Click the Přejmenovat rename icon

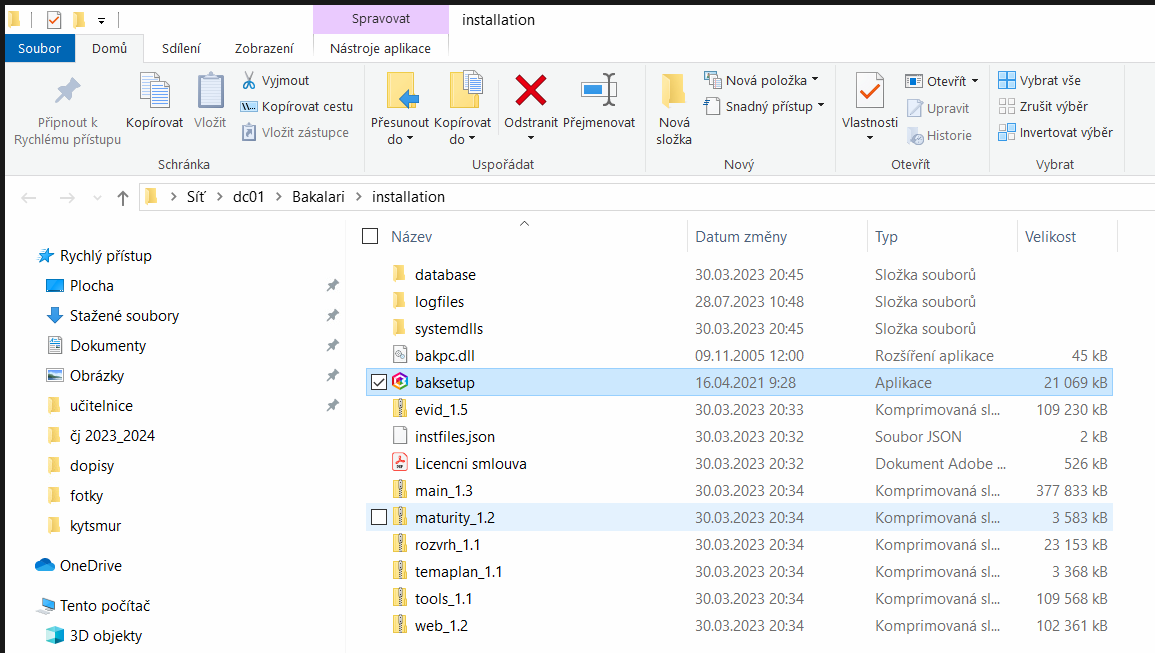(598, 91)
